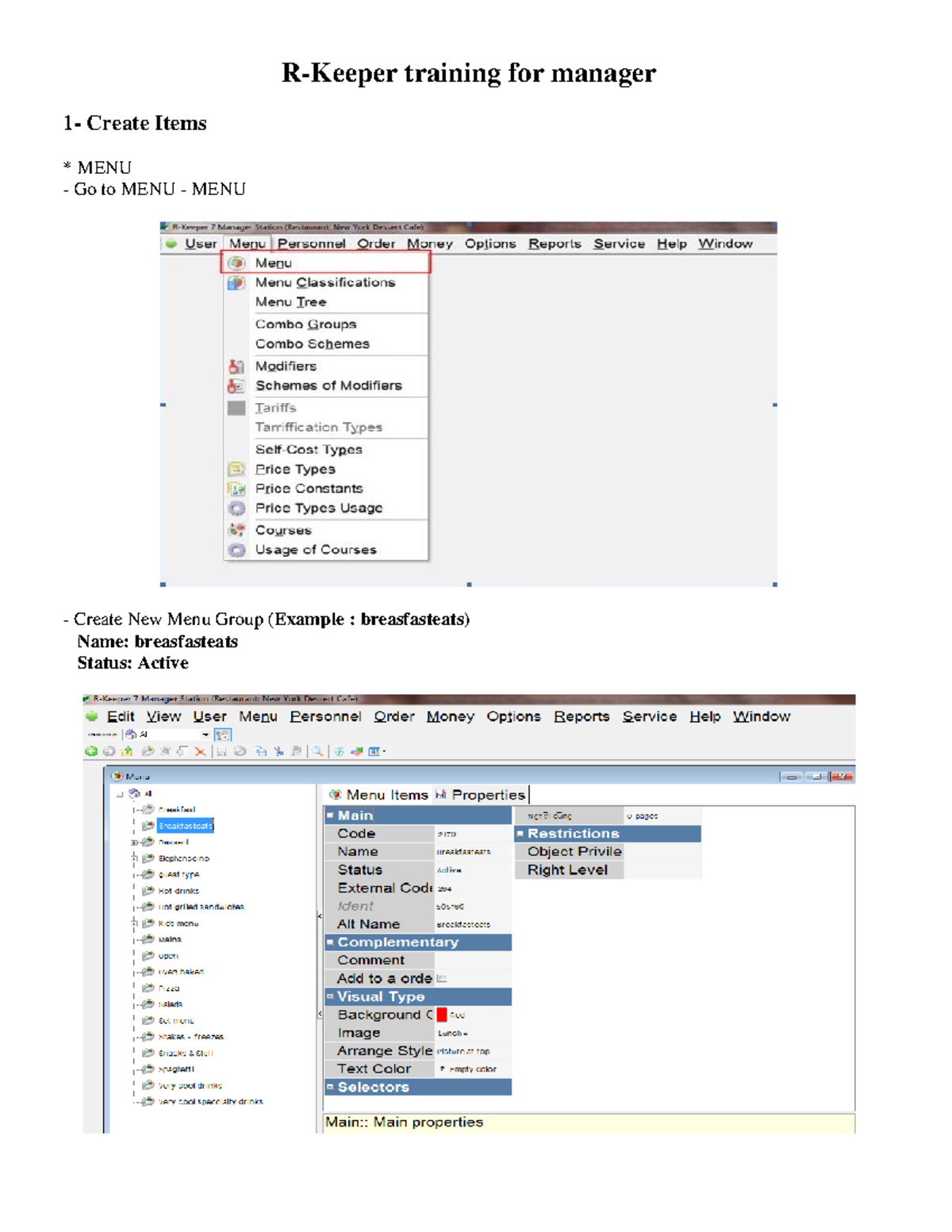Open Window menu in lower window
Image resolution: width=952 pixels, height=1232 pixels.
[762, 716]
